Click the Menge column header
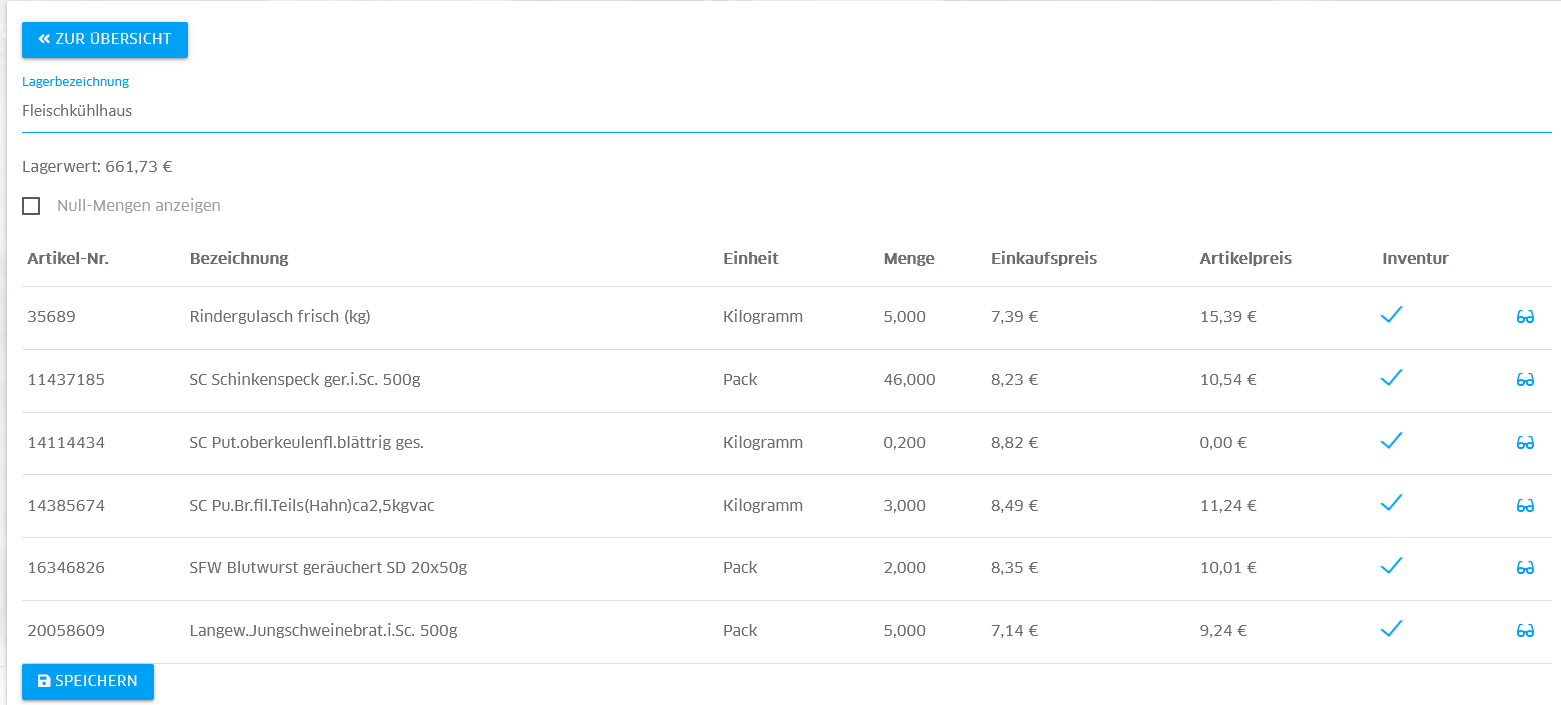Viewport: 1561px width, 705px height. (x=909, y=259)
